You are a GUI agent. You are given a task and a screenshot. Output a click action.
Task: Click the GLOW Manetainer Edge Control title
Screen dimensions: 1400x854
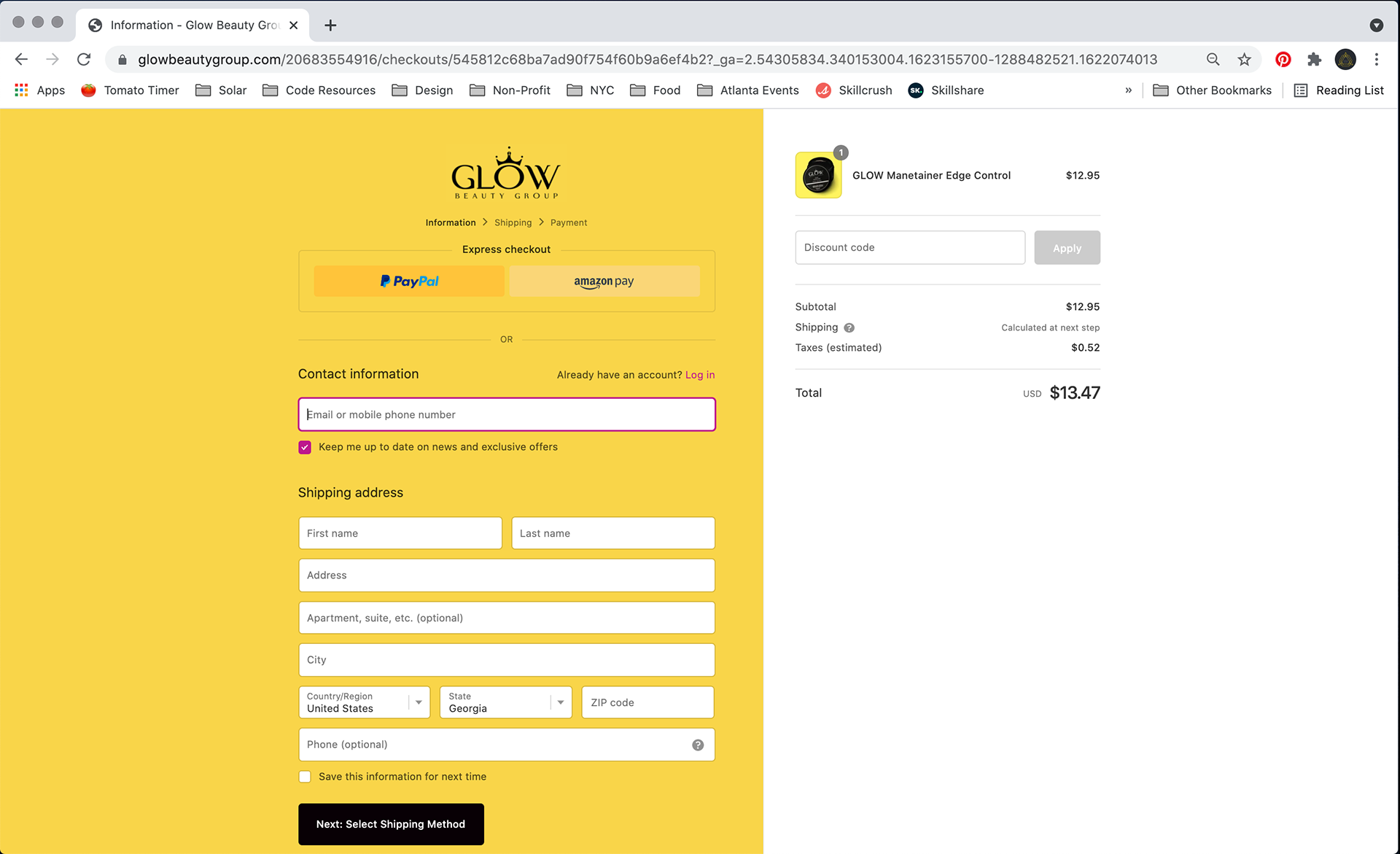[931, 175]
